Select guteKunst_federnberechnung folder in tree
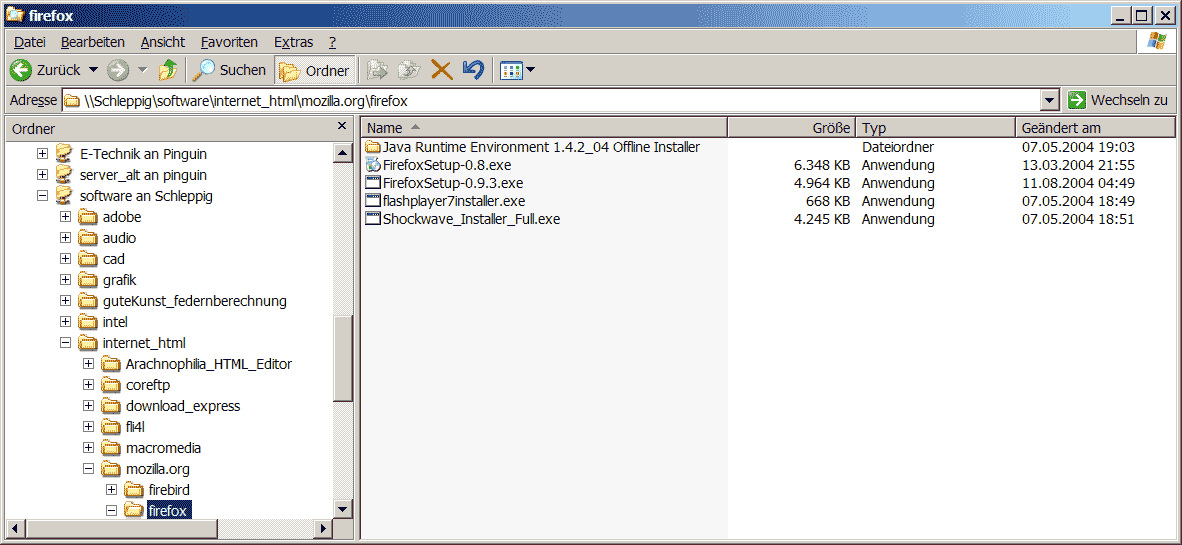This screenshot has height=545, width=1182. 194,302
